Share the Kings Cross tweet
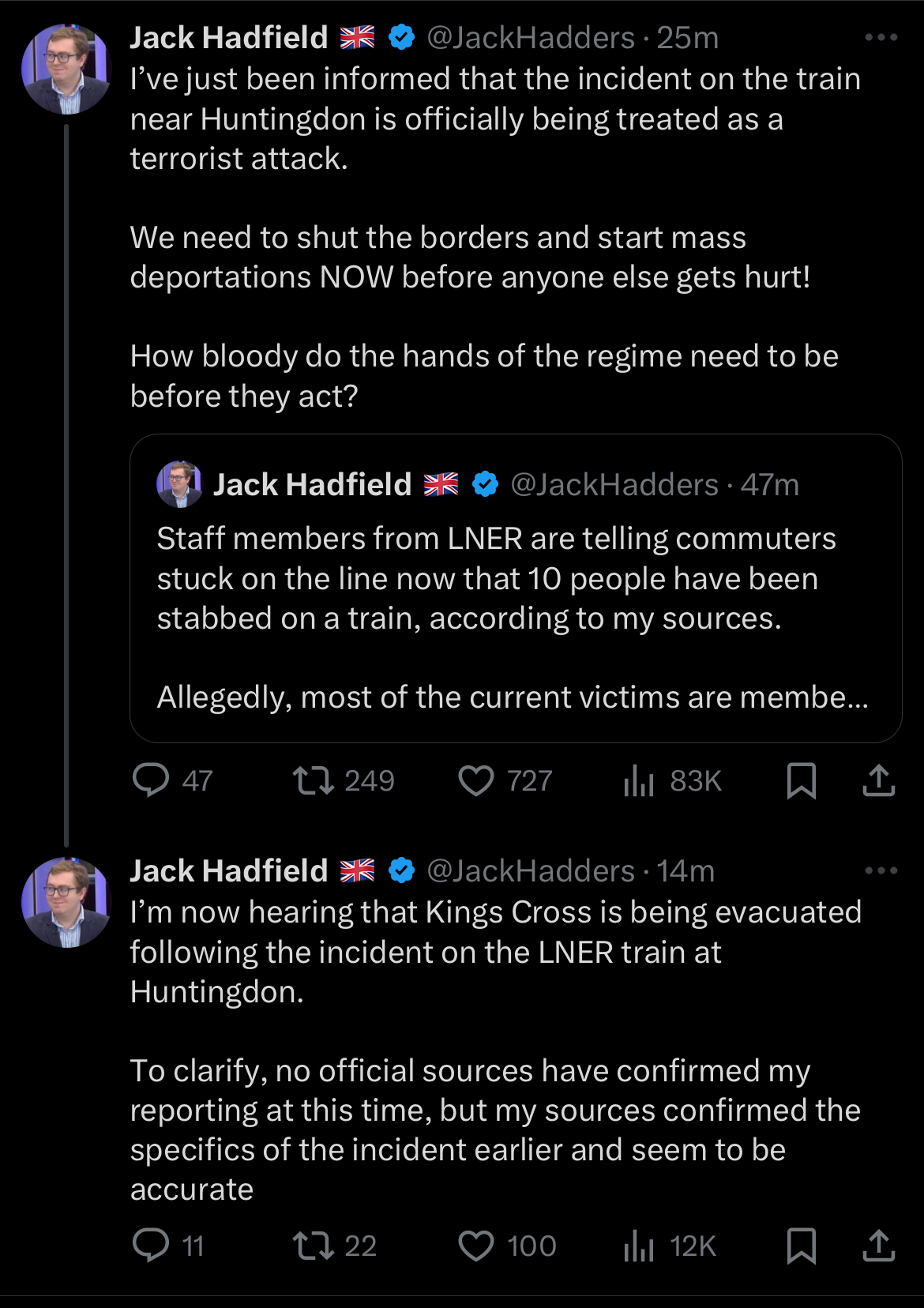The width and height of the screenshot is (924, 1308). click(878, 1246)
